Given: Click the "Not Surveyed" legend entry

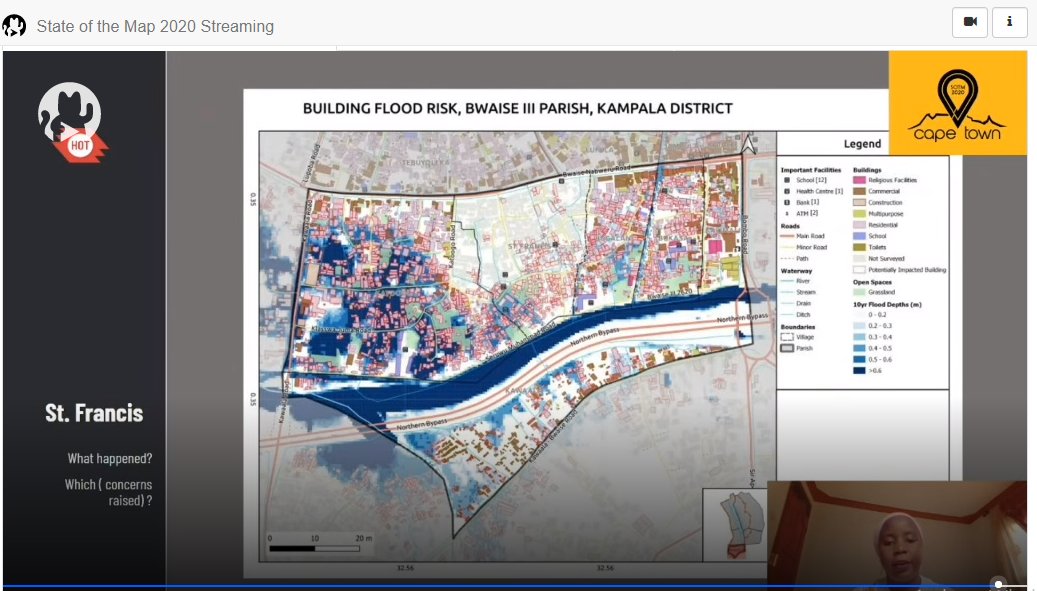Looking at the screenshot, I should [x=886, y=258].
